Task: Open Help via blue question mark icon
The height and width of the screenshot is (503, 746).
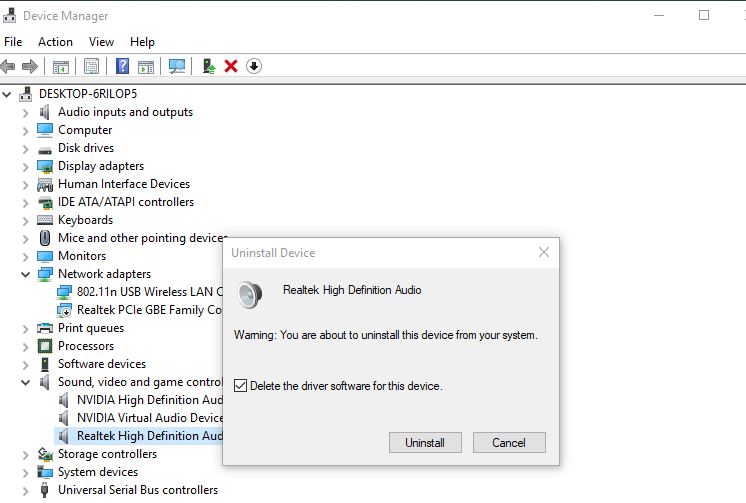Action: pyautogui.click(x=122, y=66)
